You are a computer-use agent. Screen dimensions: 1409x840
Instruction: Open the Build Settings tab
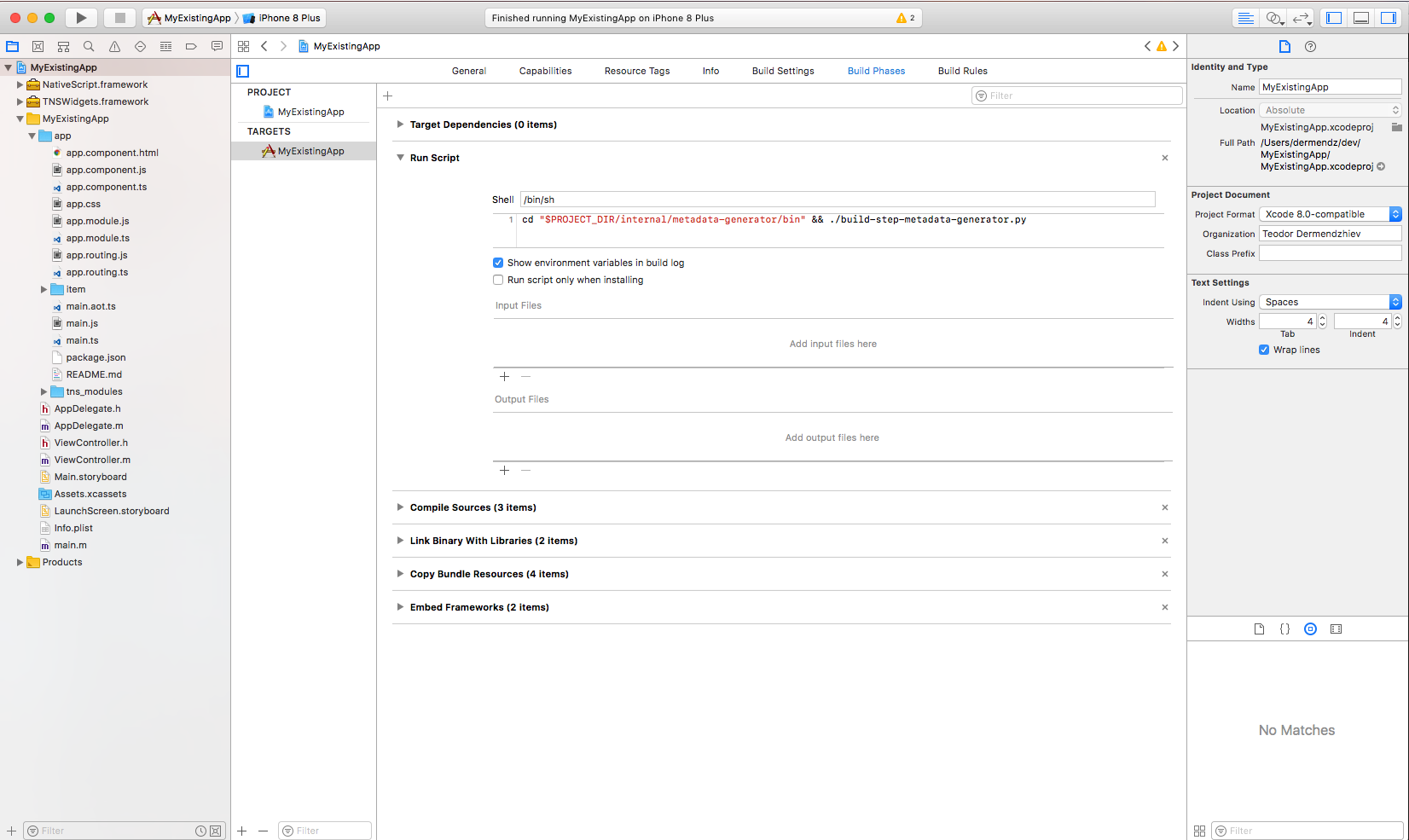click(x=783, y=71)
